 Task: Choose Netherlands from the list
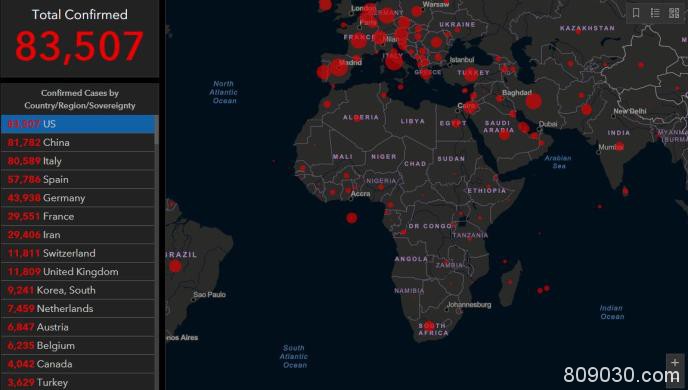[78, 308]
